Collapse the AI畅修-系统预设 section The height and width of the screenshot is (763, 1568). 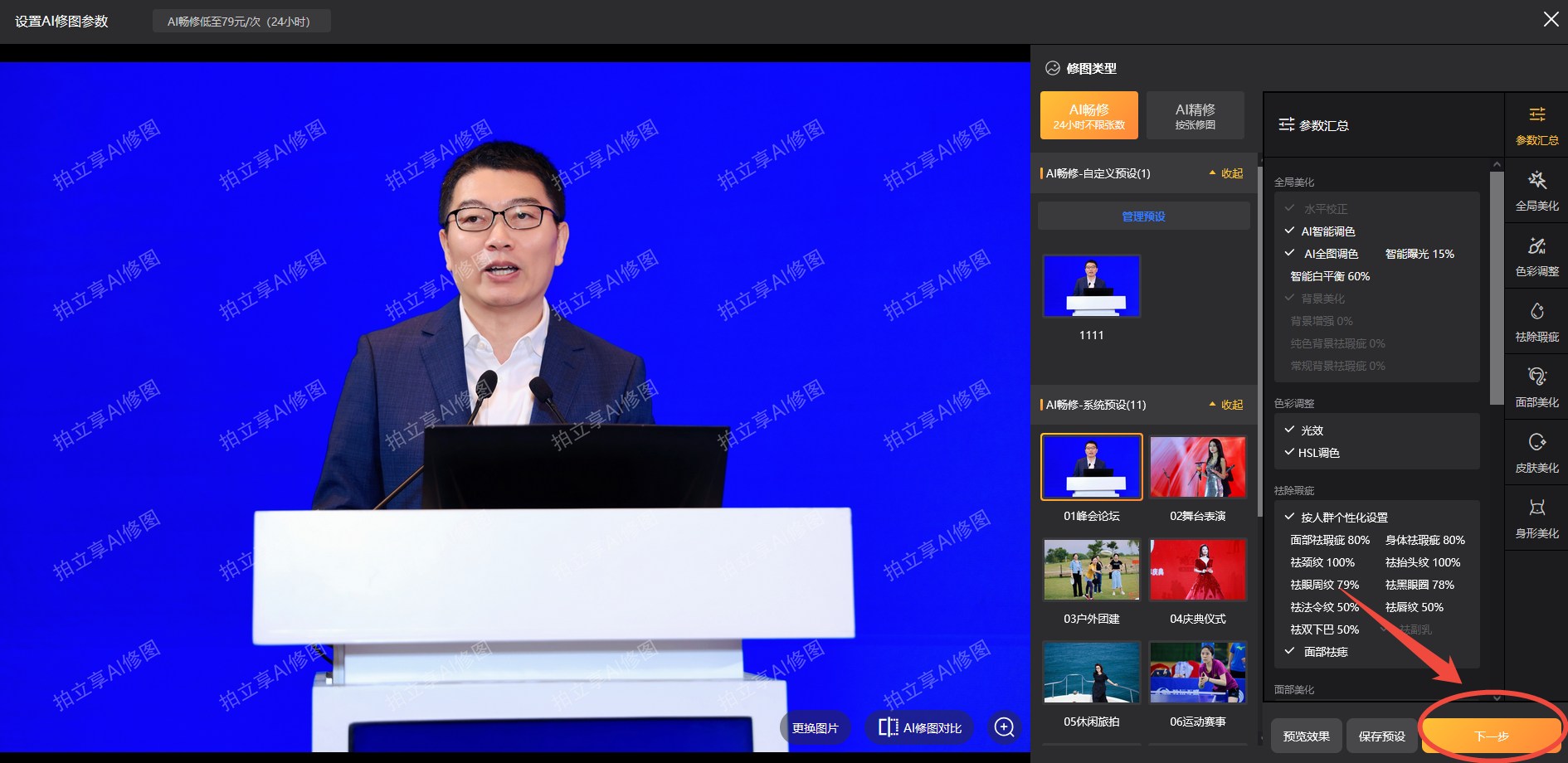[1226, 405]
